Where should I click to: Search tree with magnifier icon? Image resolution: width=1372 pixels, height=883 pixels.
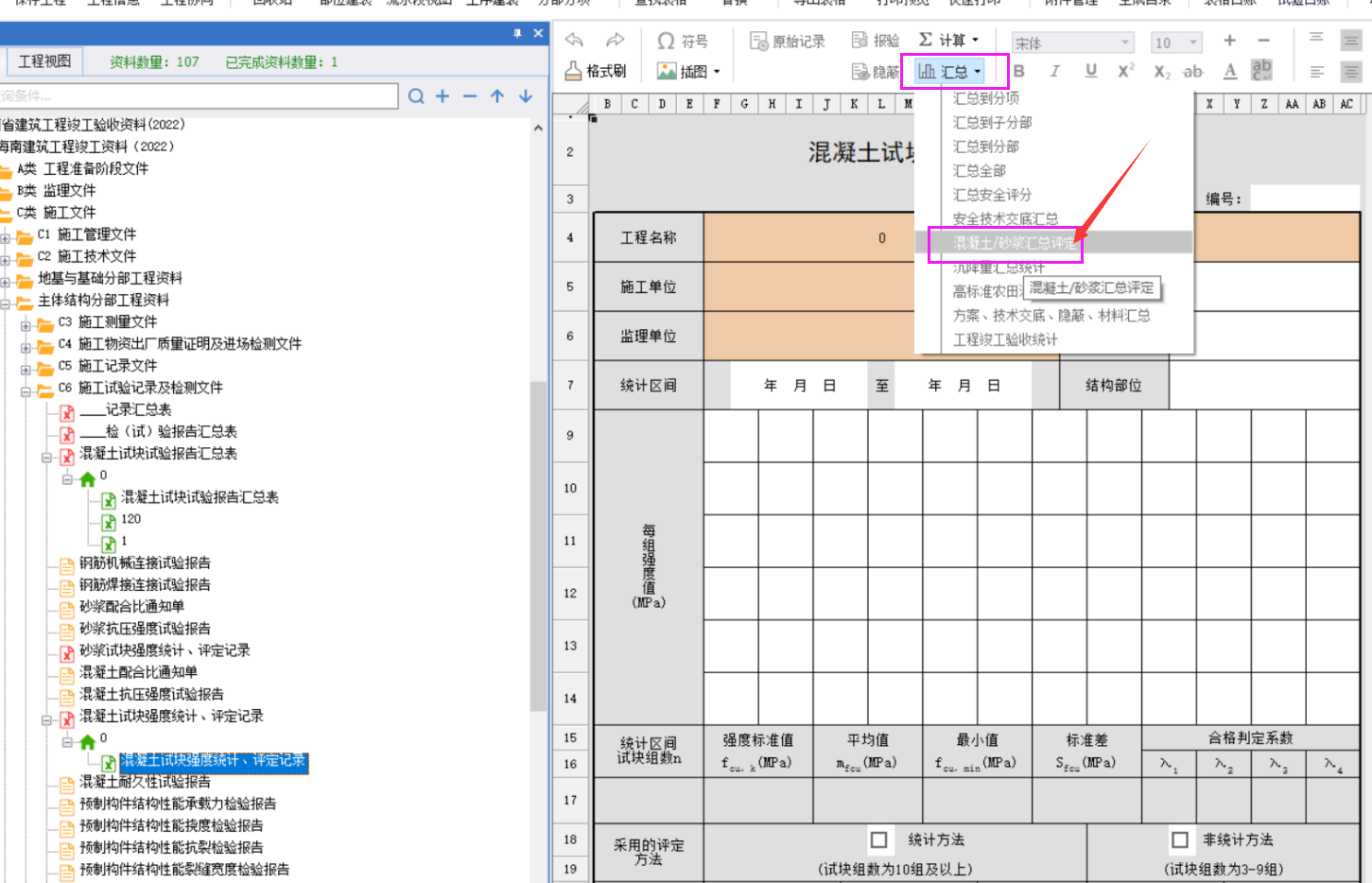(416, 96)
